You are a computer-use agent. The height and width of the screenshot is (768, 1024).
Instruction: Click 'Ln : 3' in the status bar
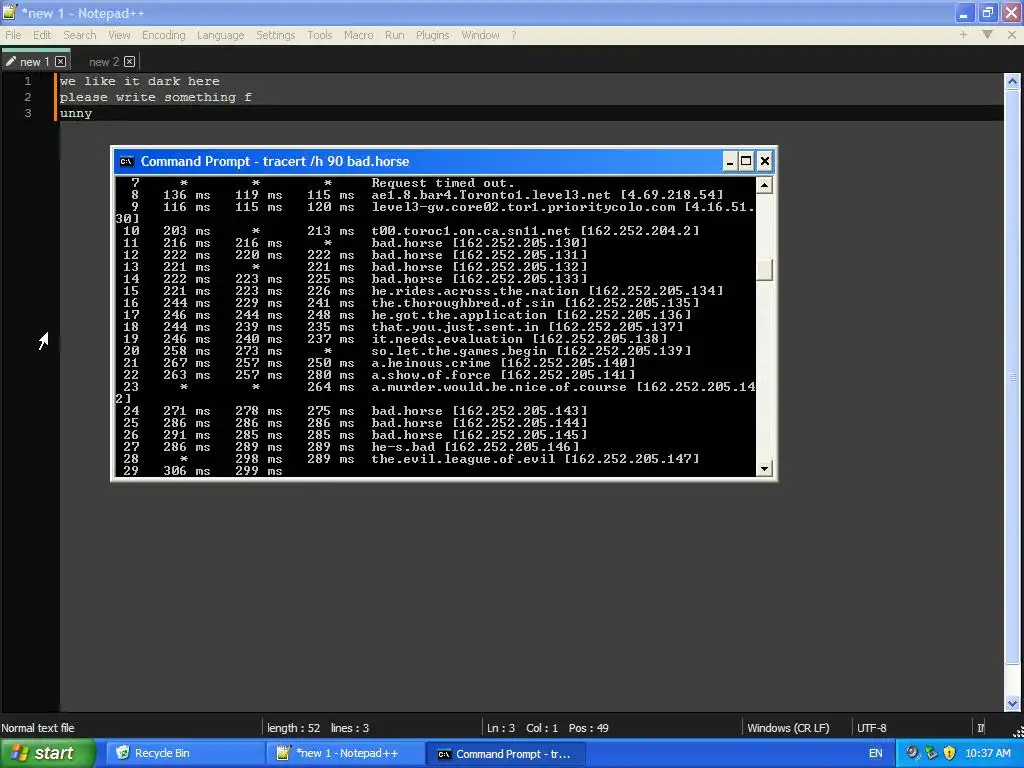click(501, 728)
